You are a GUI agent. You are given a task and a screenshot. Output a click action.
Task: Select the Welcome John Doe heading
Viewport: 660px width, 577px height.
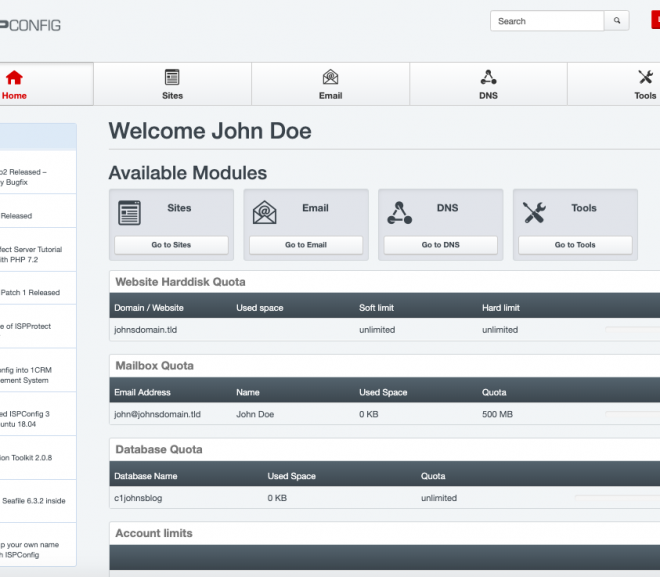point(210,131)
